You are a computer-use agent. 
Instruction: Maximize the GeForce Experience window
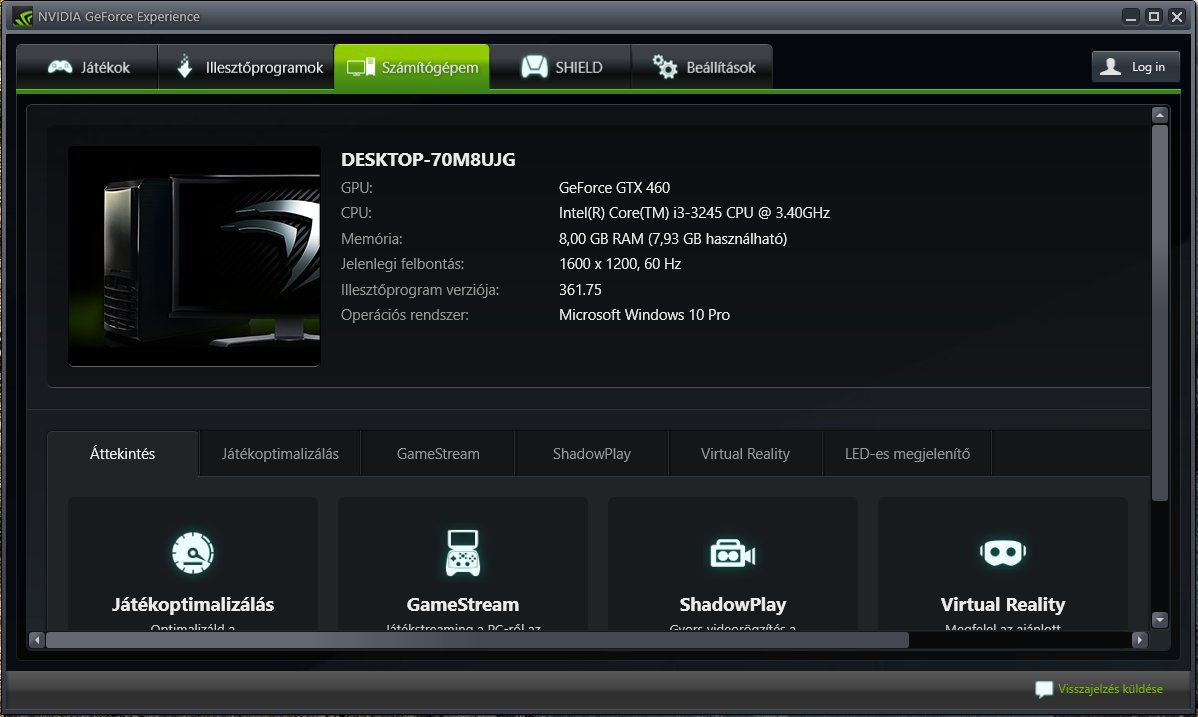(1154, 16)
